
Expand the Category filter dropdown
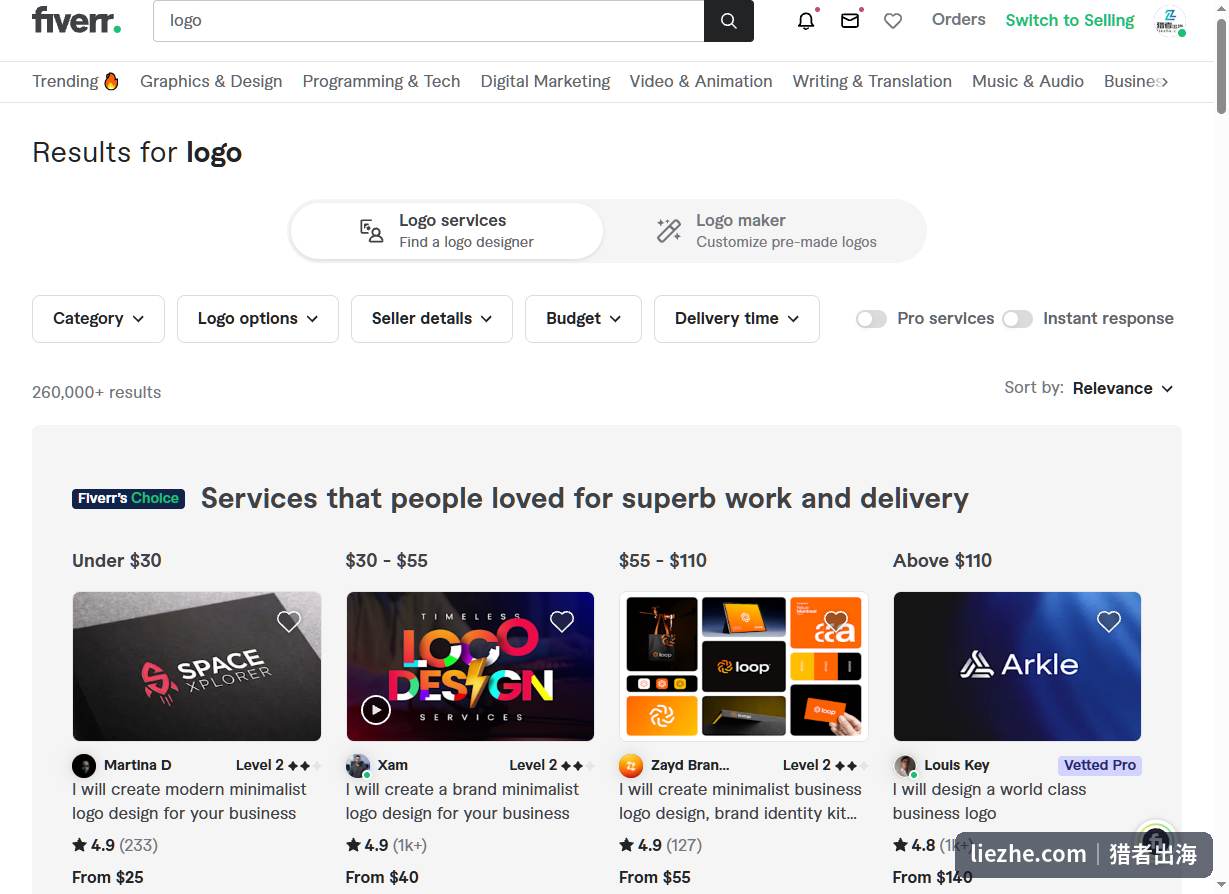click(98, 319)
